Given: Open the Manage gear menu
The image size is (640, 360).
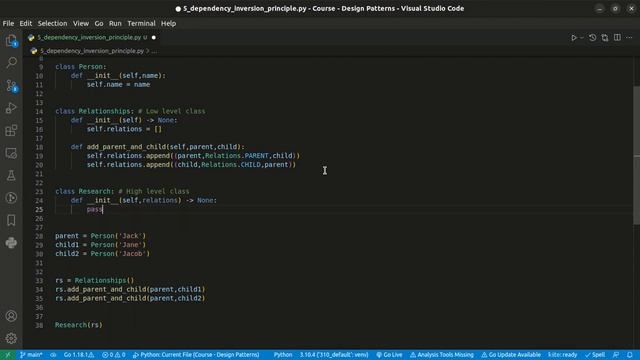Looking at the screenshot, I should pyautogui.click(x=11, y=338).
